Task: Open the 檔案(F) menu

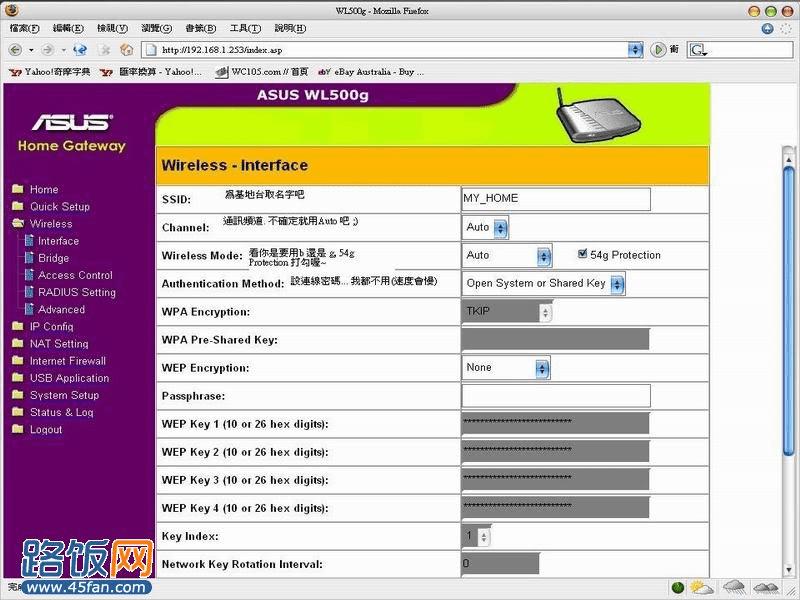Action: tap(24, 29)
